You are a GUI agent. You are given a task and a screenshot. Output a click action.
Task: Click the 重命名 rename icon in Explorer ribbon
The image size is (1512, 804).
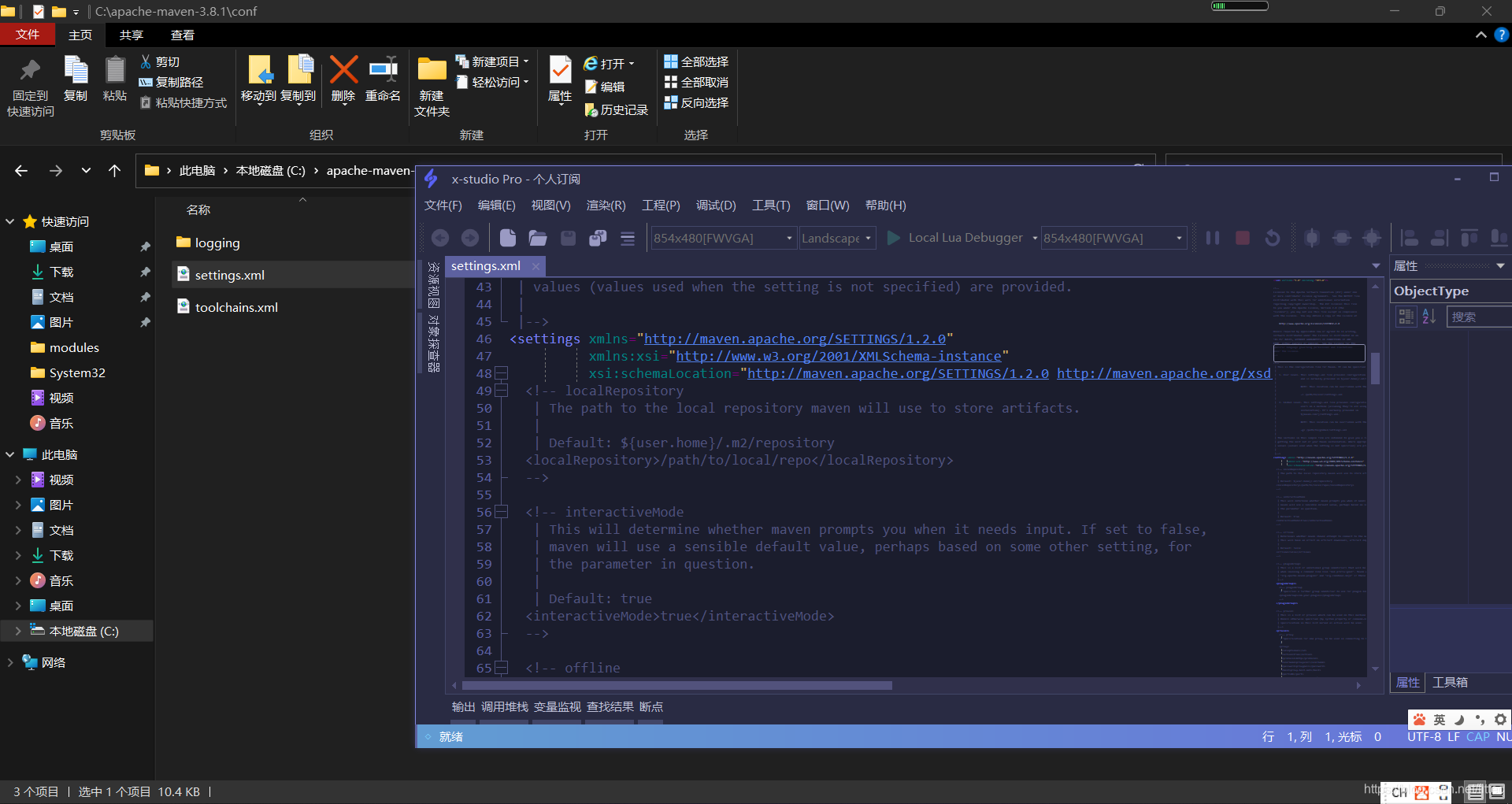(x=383, y=79)
